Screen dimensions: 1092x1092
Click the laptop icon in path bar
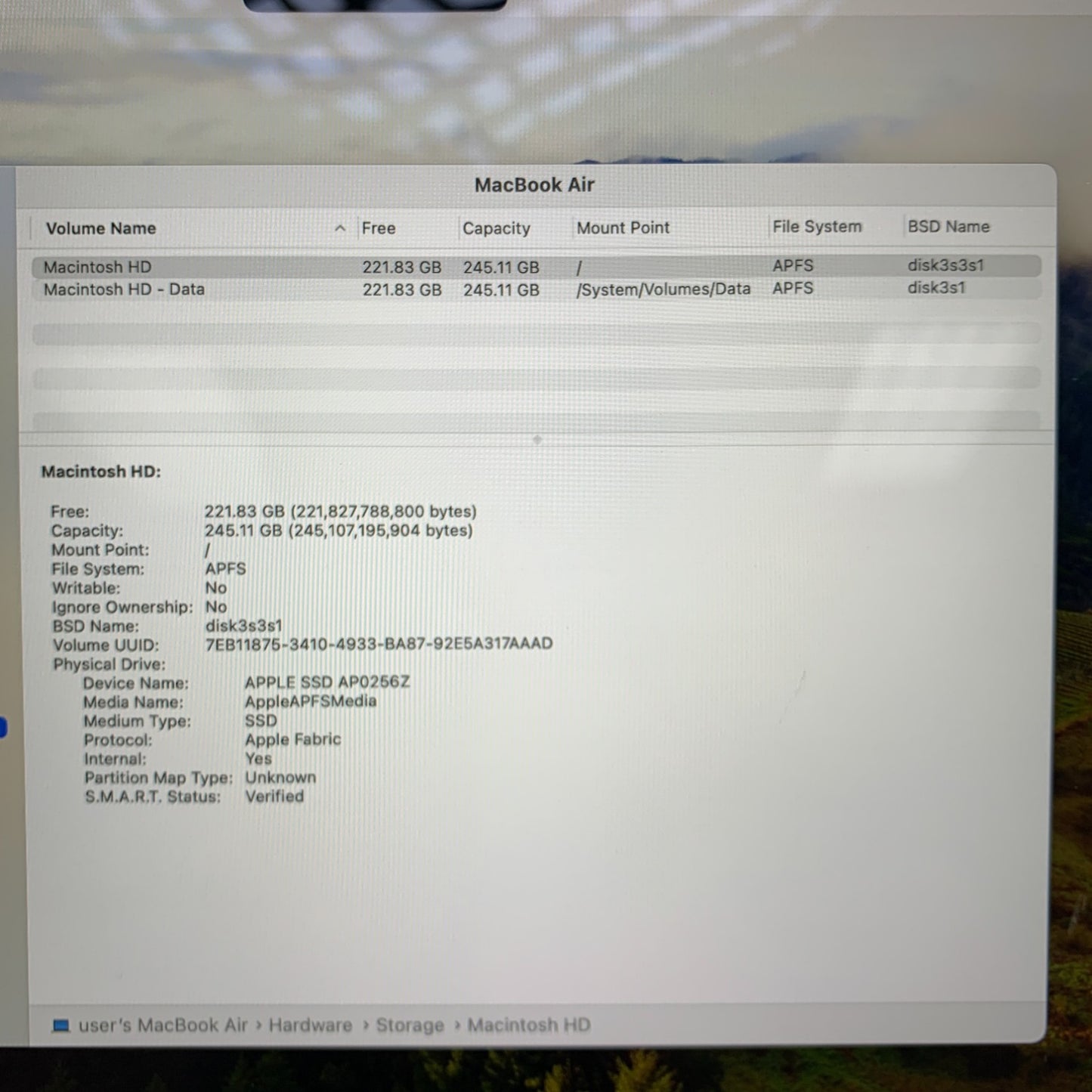pos(61,1025)
